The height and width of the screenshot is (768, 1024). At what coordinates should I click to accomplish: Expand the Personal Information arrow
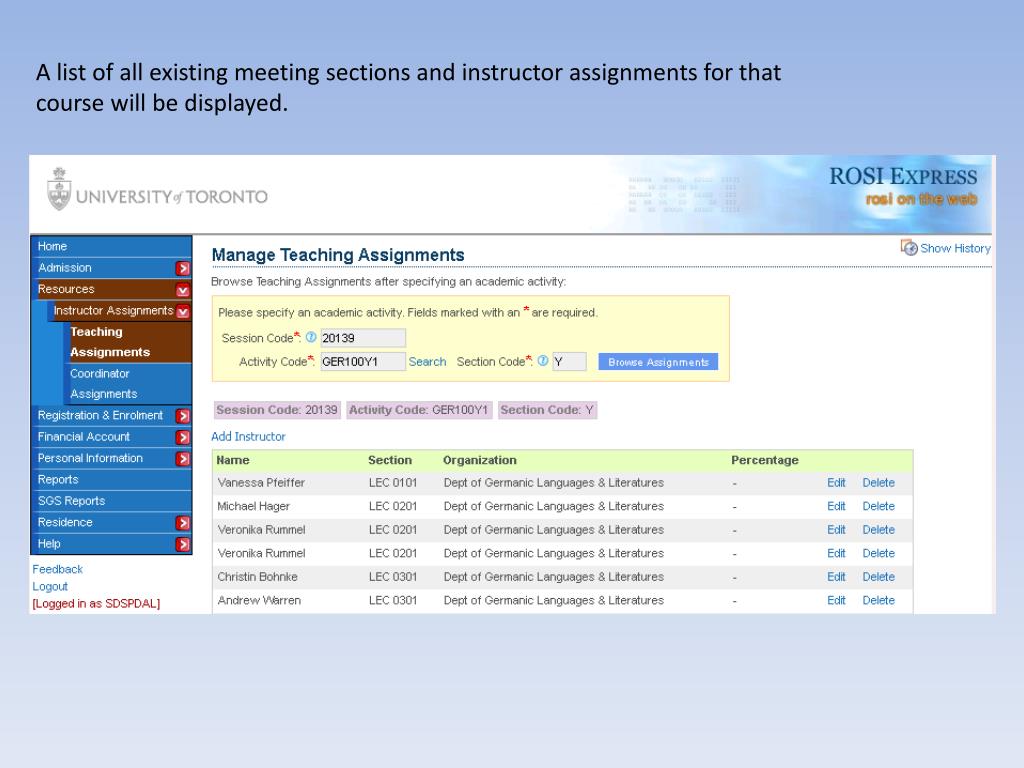(x=183, y=459)
